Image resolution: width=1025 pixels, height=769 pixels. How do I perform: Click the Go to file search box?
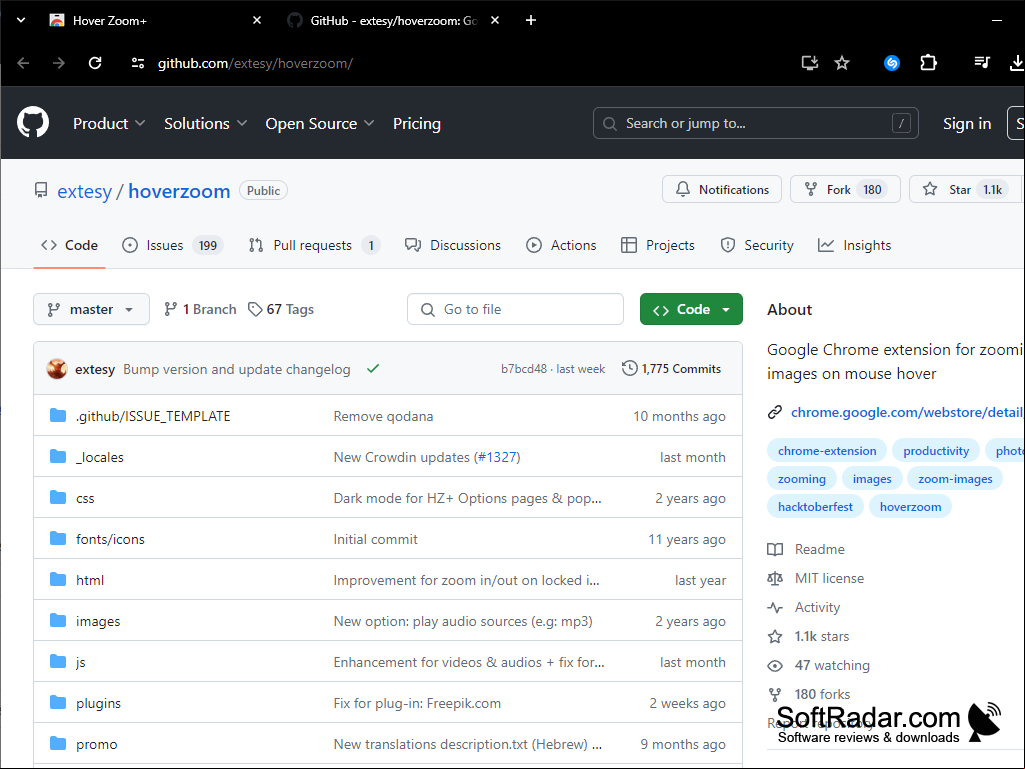click(515, 309)
